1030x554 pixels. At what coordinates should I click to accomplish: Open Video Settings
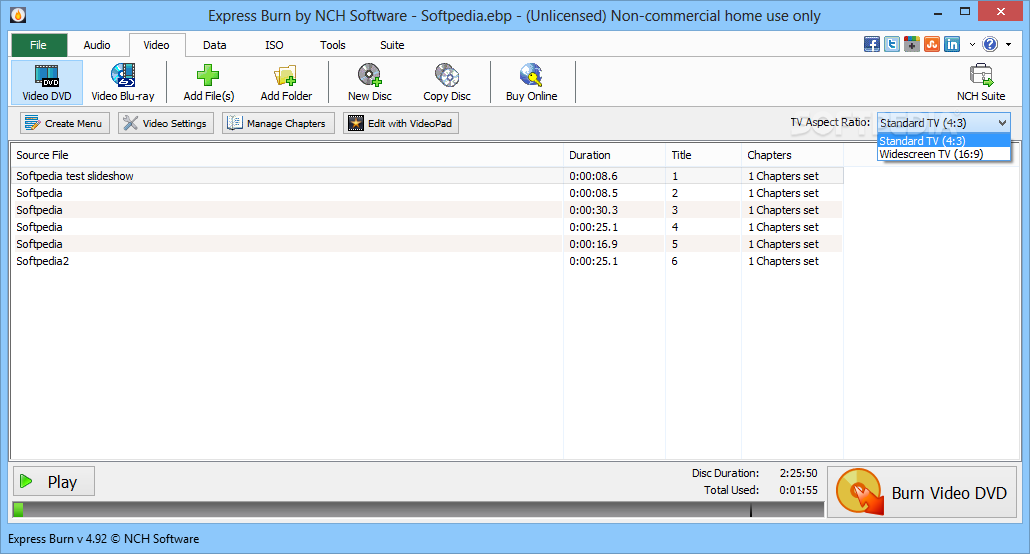(x=166, y=123)
